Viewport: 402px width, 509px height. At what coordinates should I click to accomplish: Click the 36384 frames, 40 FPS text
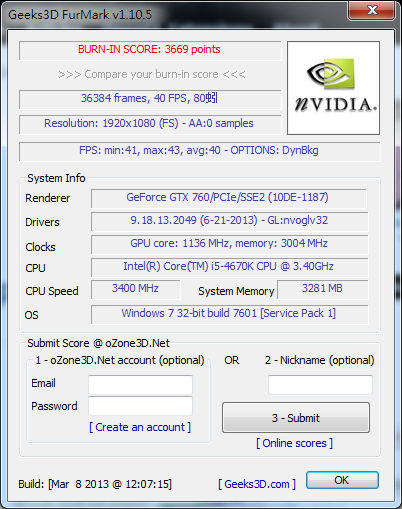pos(149,98)
